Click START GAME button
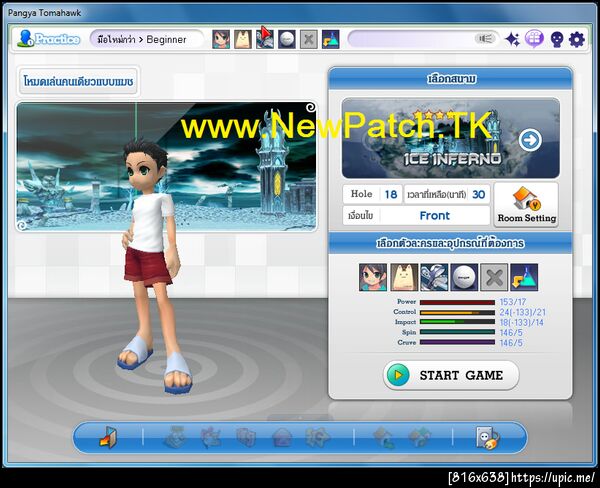The image size is (600, 488). pos(451,375)
